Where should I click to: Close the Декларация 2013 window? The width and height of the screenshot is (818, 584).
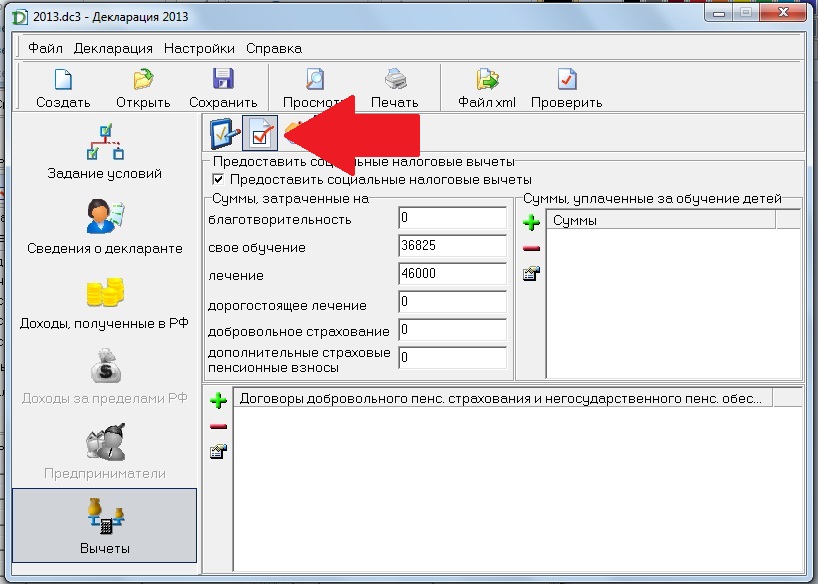tap(783, 13)
